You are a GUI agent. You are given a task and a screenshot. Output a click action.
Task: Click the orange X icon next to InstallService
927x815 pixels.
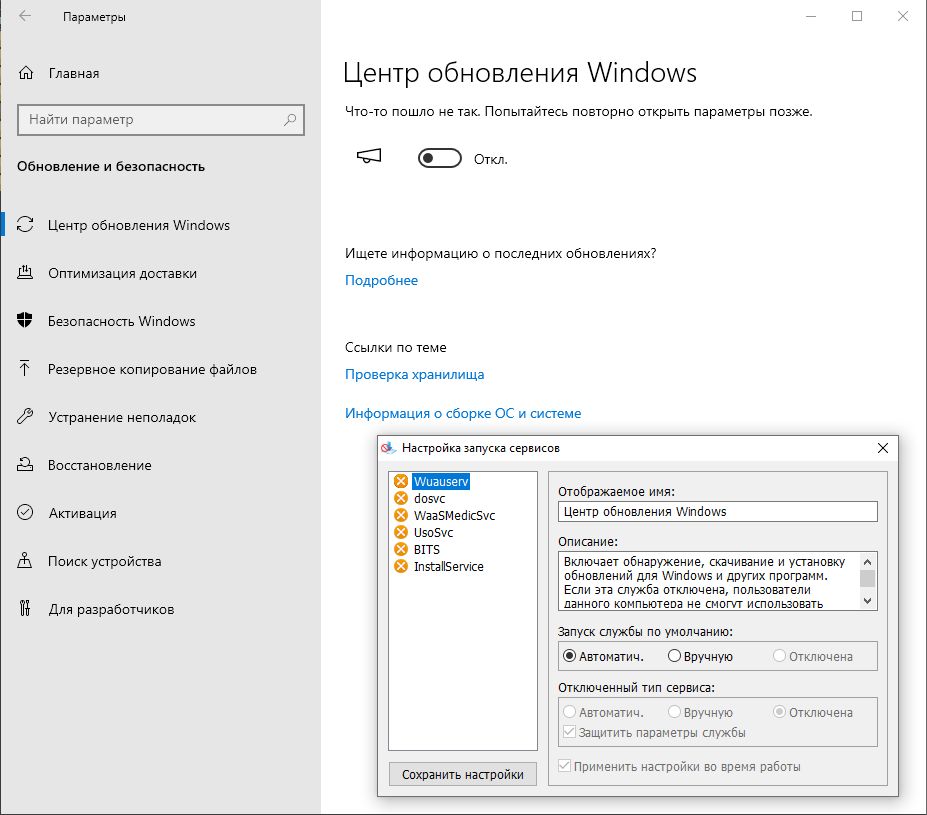(x=401, y=566)
